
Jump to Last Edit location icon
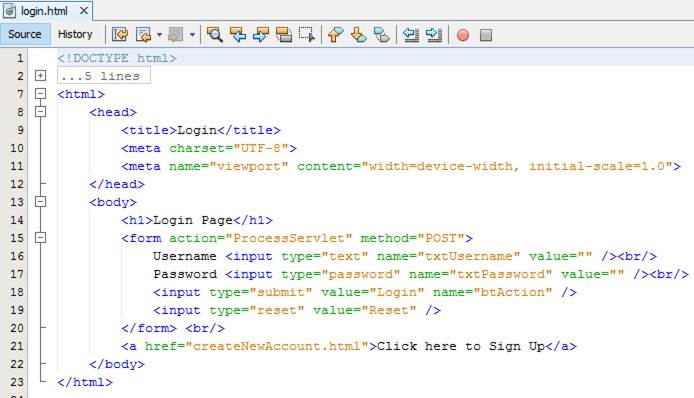pyautogui.click(x=120, y=35)
